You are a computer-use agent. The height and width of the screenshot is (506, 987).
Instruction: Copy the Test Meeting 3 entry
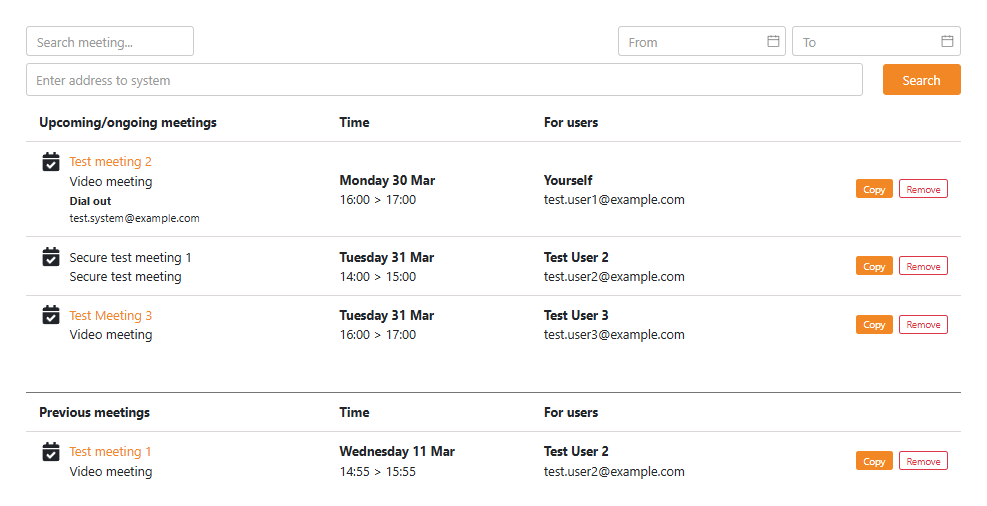pos(874,324)
